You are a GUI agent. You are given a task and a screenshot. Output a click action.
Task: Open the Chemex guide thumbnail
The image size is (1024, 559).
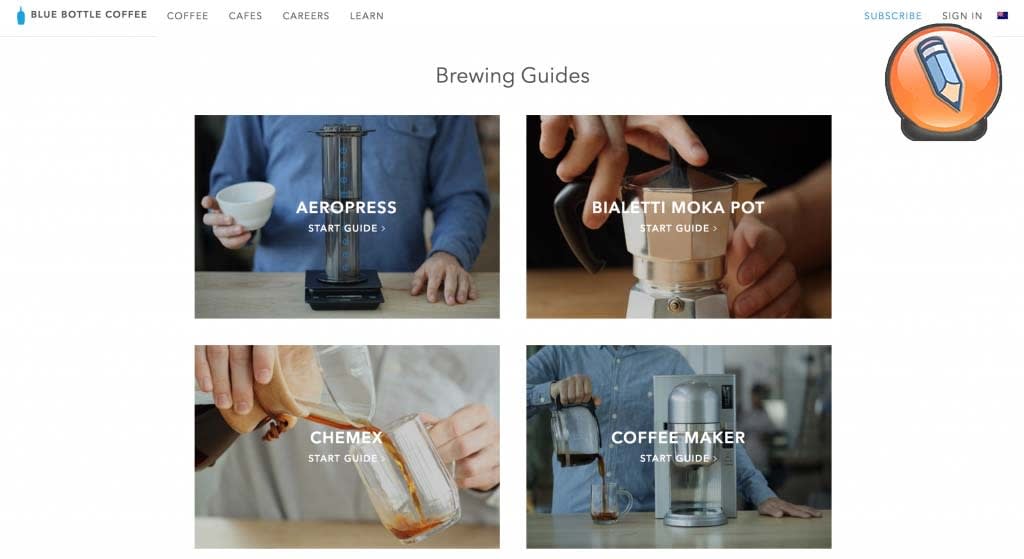pyautogui.click(x=347, y=447)
